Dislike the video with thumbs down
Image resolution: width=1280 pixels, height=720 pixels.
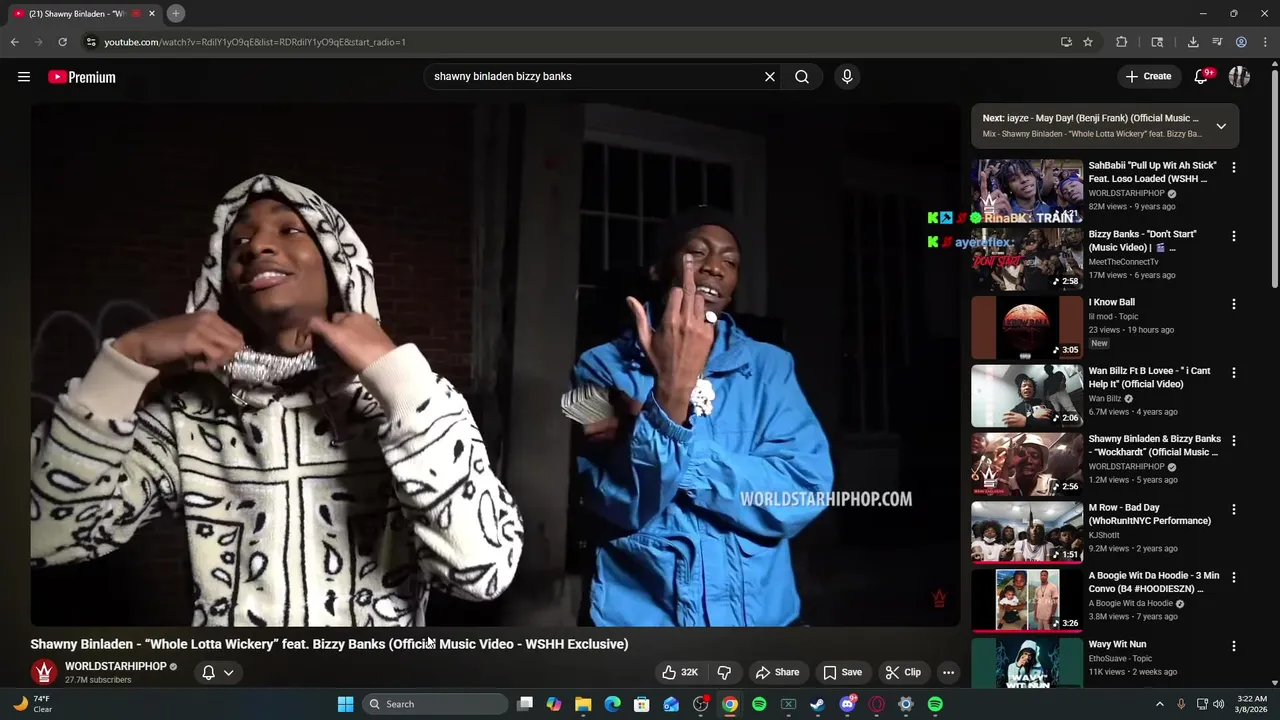click(724, 672)
